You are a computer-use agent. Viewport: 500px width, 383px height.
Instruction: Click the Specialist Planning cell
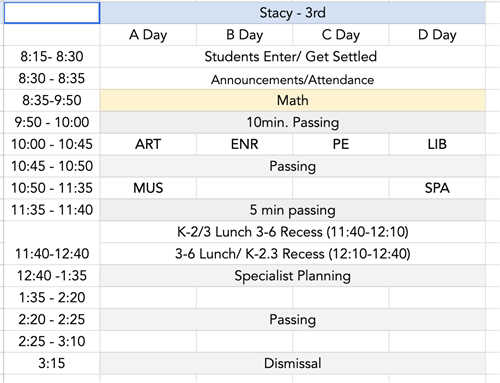pos(293,276)
